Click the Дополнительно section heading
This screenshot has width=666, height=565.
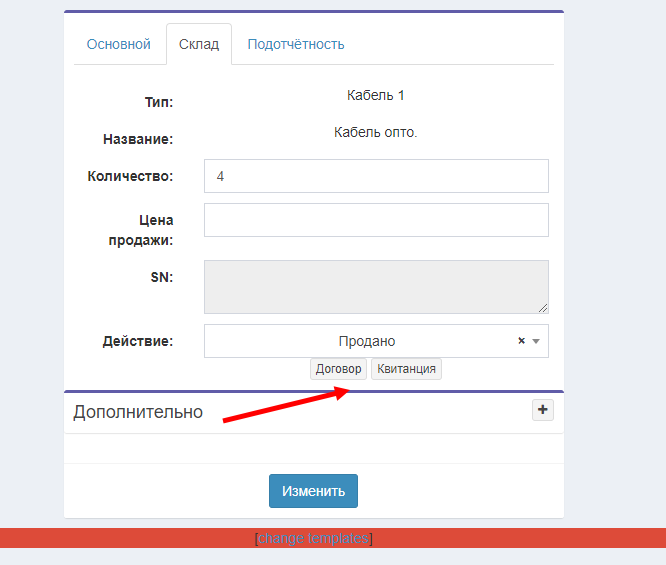(x=138, y=412)
